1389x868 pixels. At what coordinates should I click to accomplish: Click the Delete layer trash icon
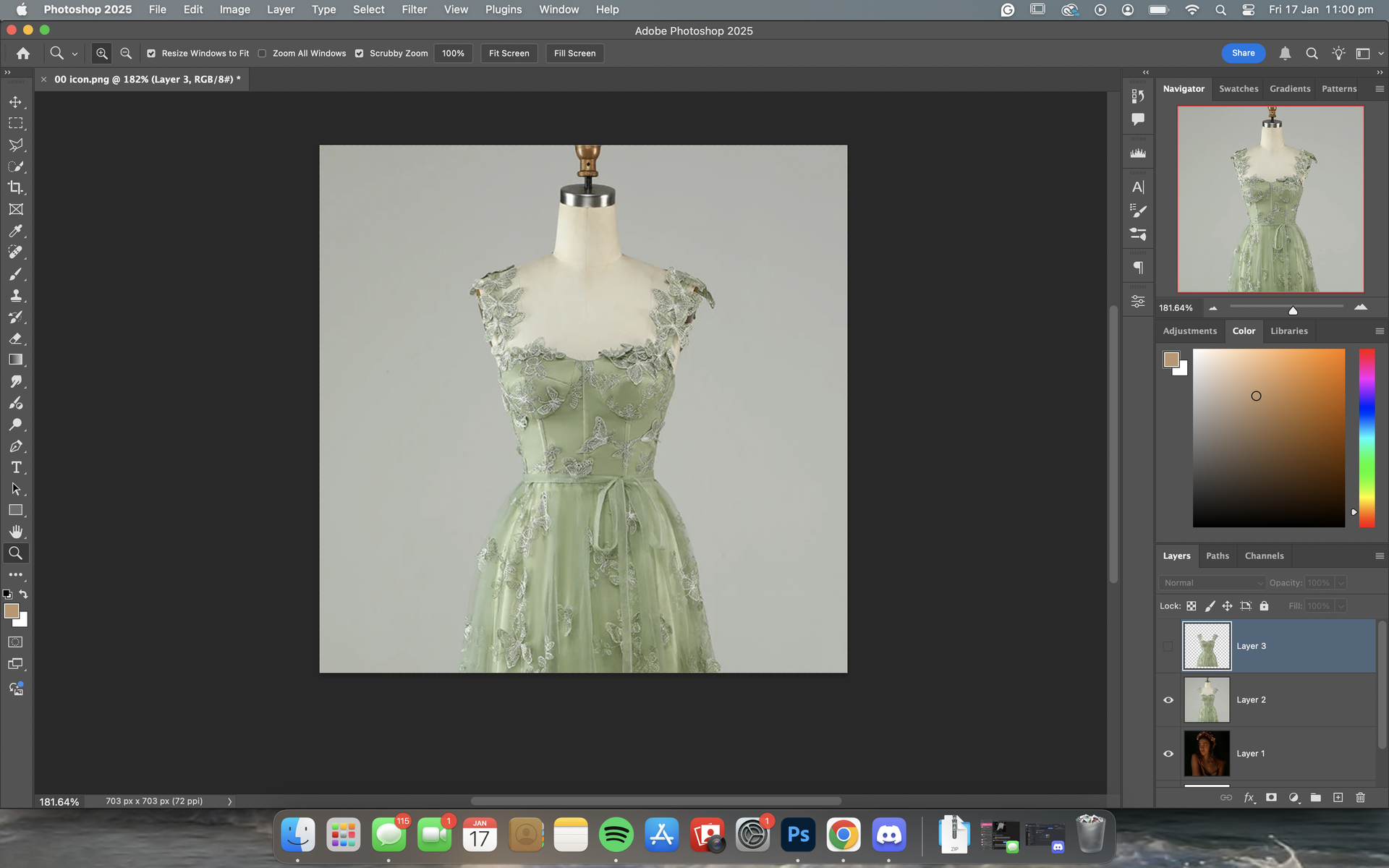1360,797
